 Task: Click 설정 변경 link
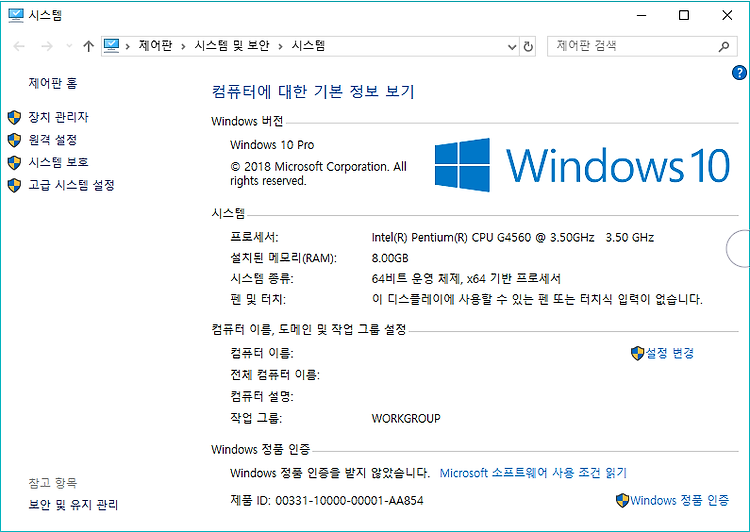point(670,353)
